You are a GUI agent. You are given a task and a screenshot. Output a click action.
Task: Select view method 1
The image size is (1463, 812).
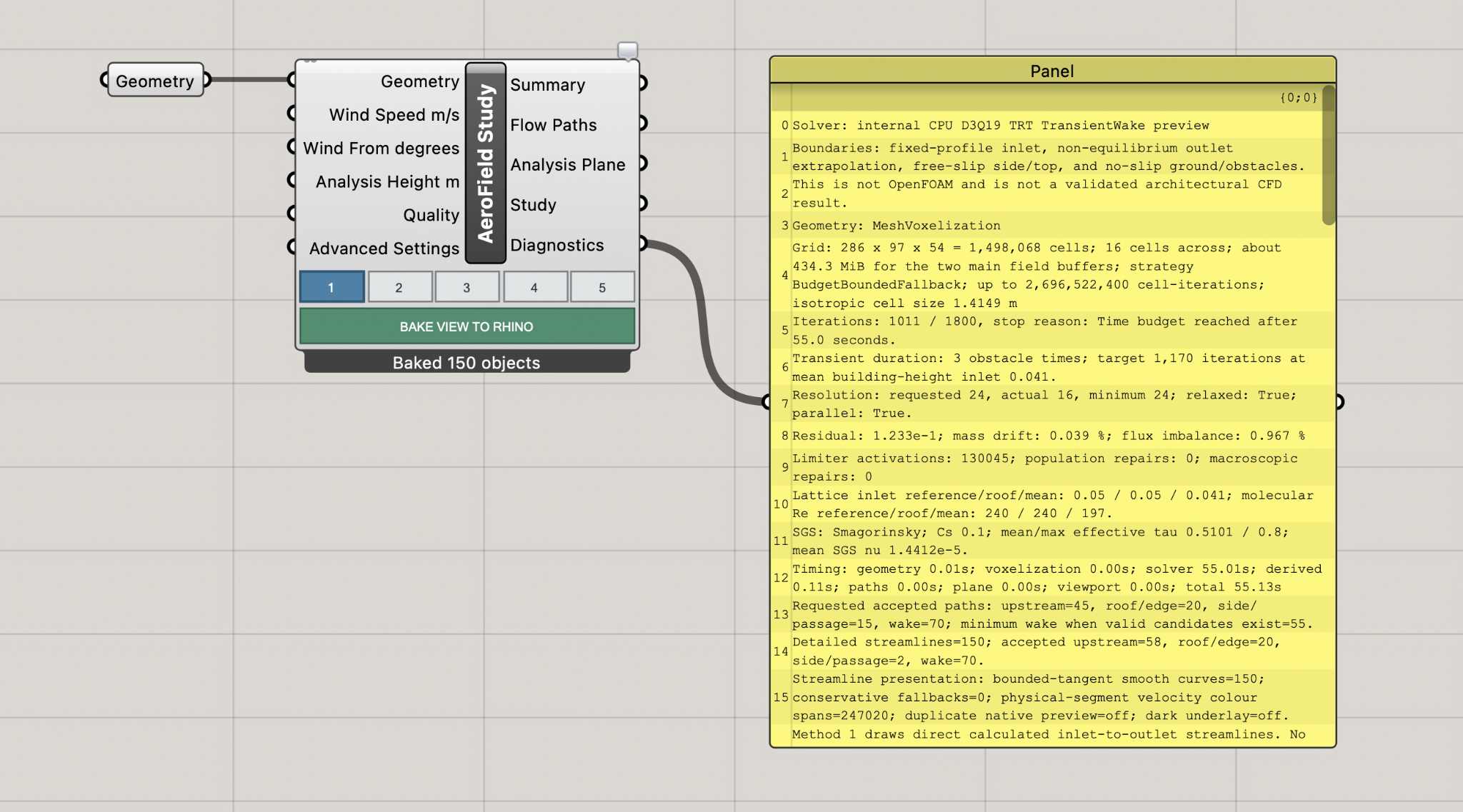coord(331,287)
